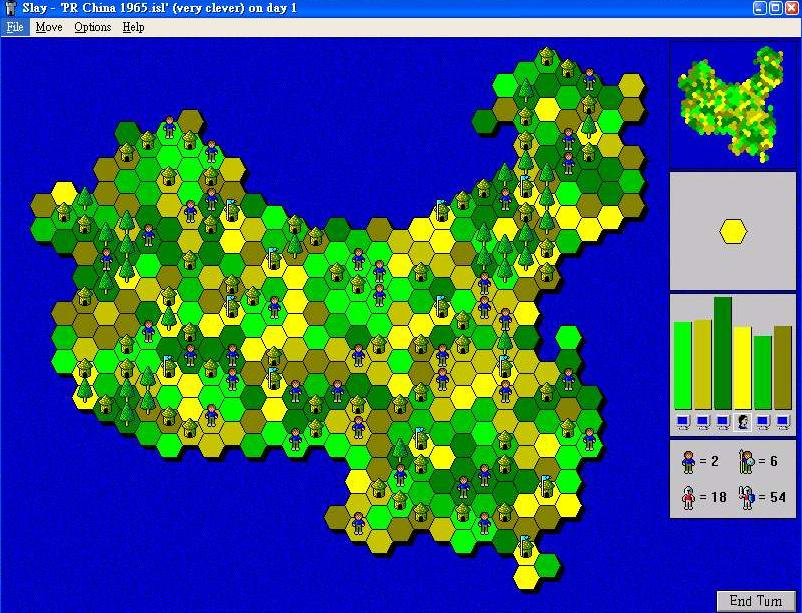The width and height of the screenshot is (802, 613).
Task: Click the '= 2' cost label
Action: [708, 462]
